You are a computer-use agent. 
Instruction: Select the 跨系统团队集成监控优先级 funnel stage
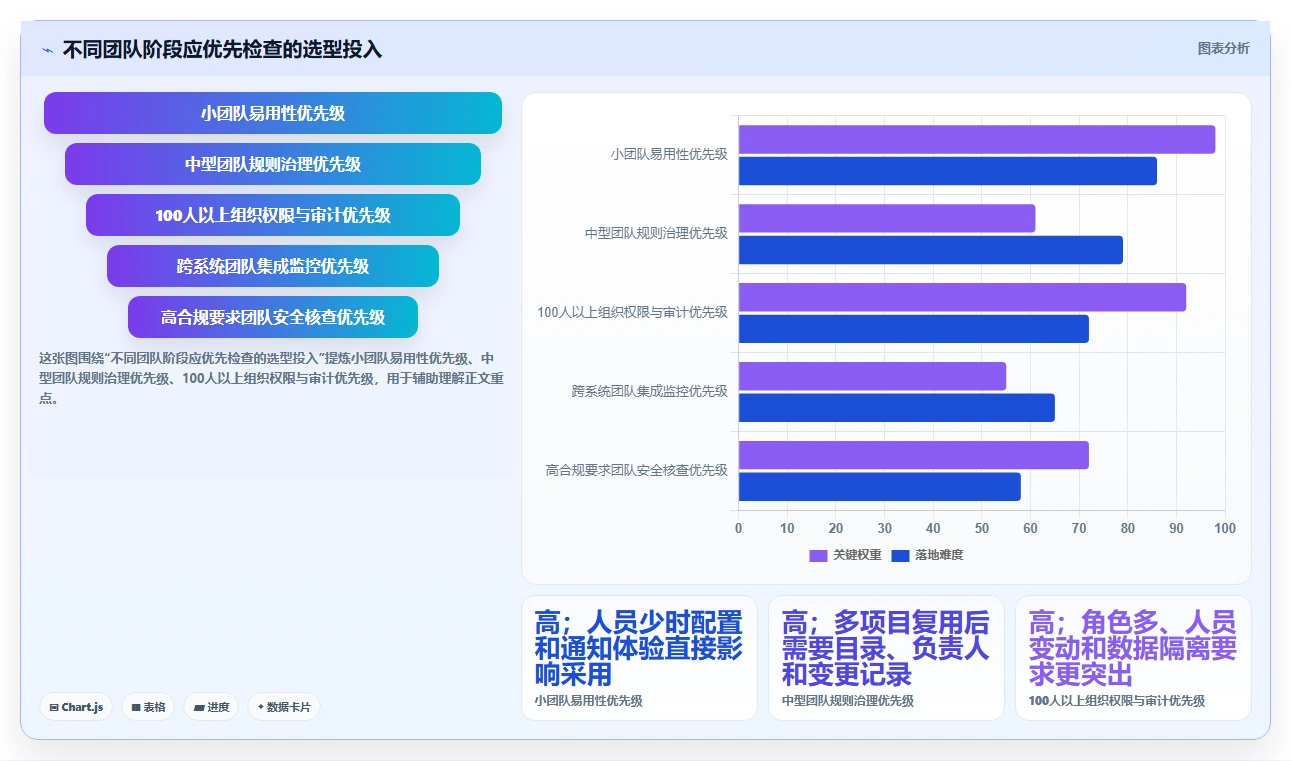tap(273, 266)
